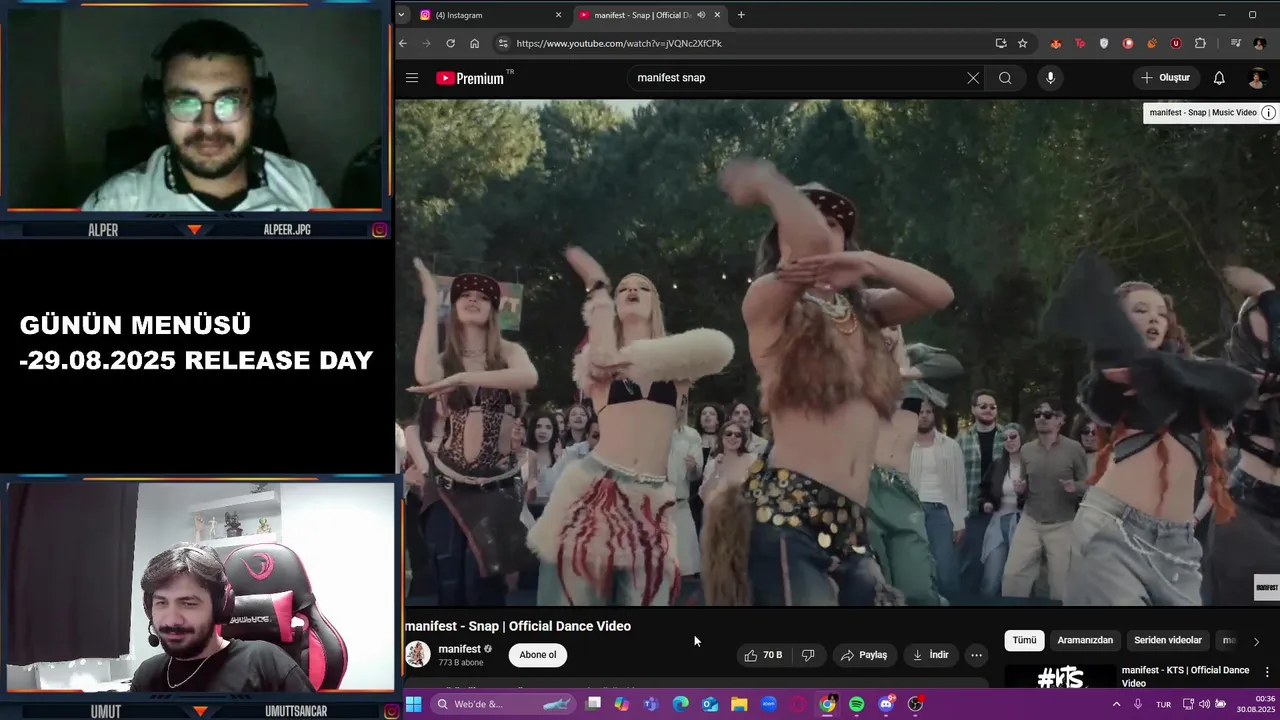Click manifest - Snap | Music Video card
This screenshot has width=1280, height=720.
click(x=1203, y=113)
